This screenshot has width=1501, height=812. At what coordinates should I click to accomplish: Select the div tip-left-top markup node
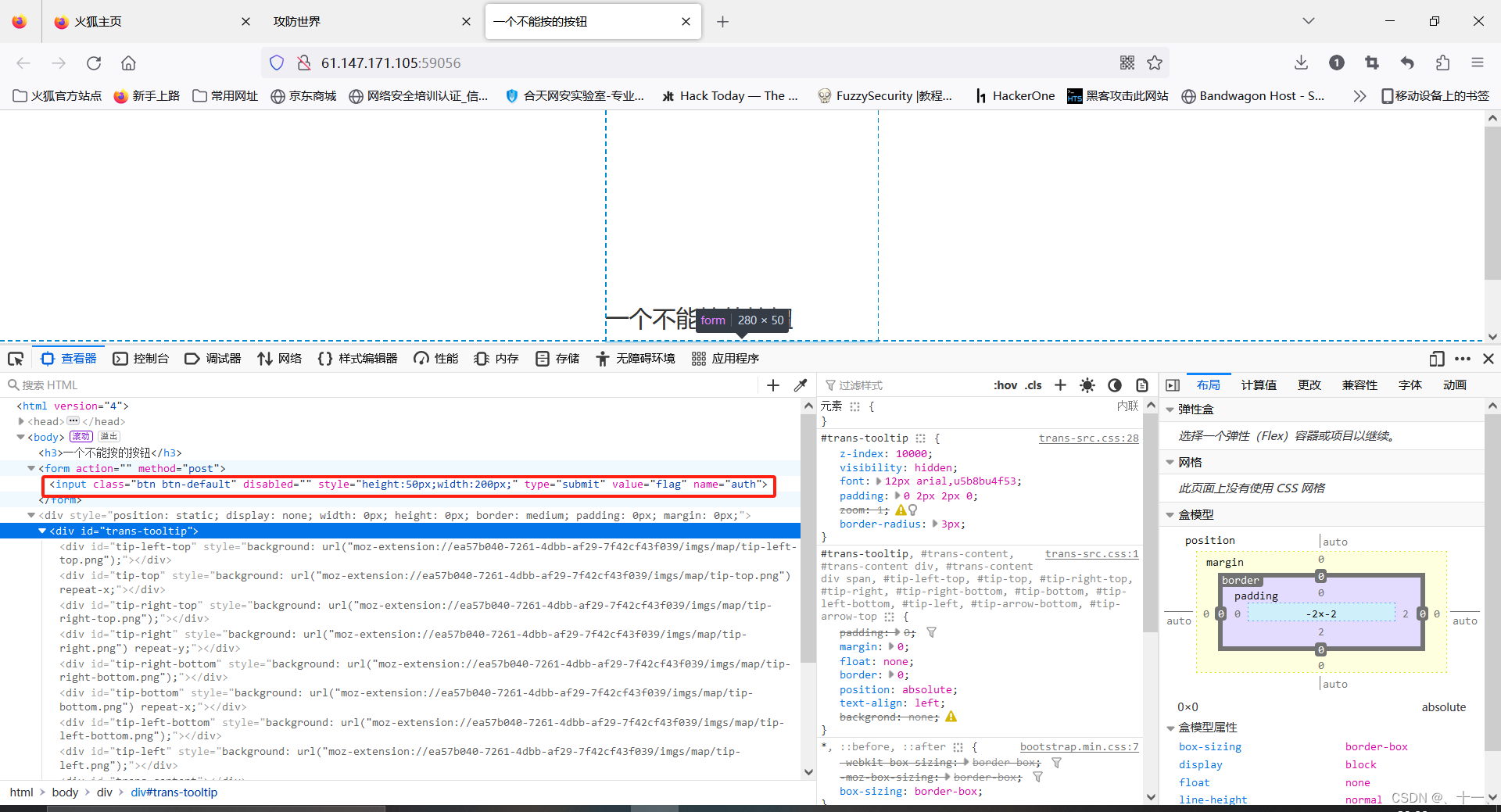[427, 553]
